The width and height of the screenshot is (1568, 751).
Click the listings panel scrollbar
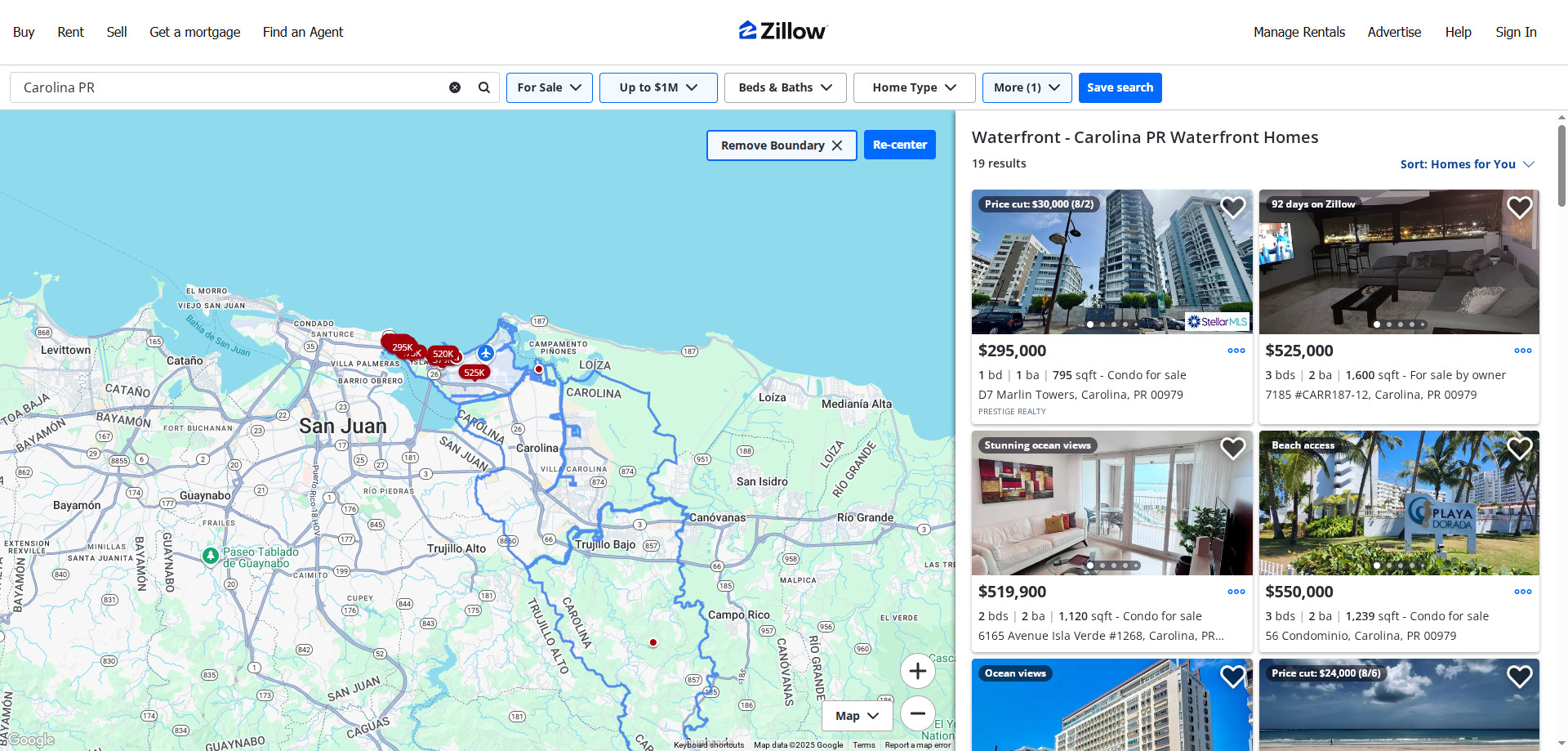tap(1561, 166)
